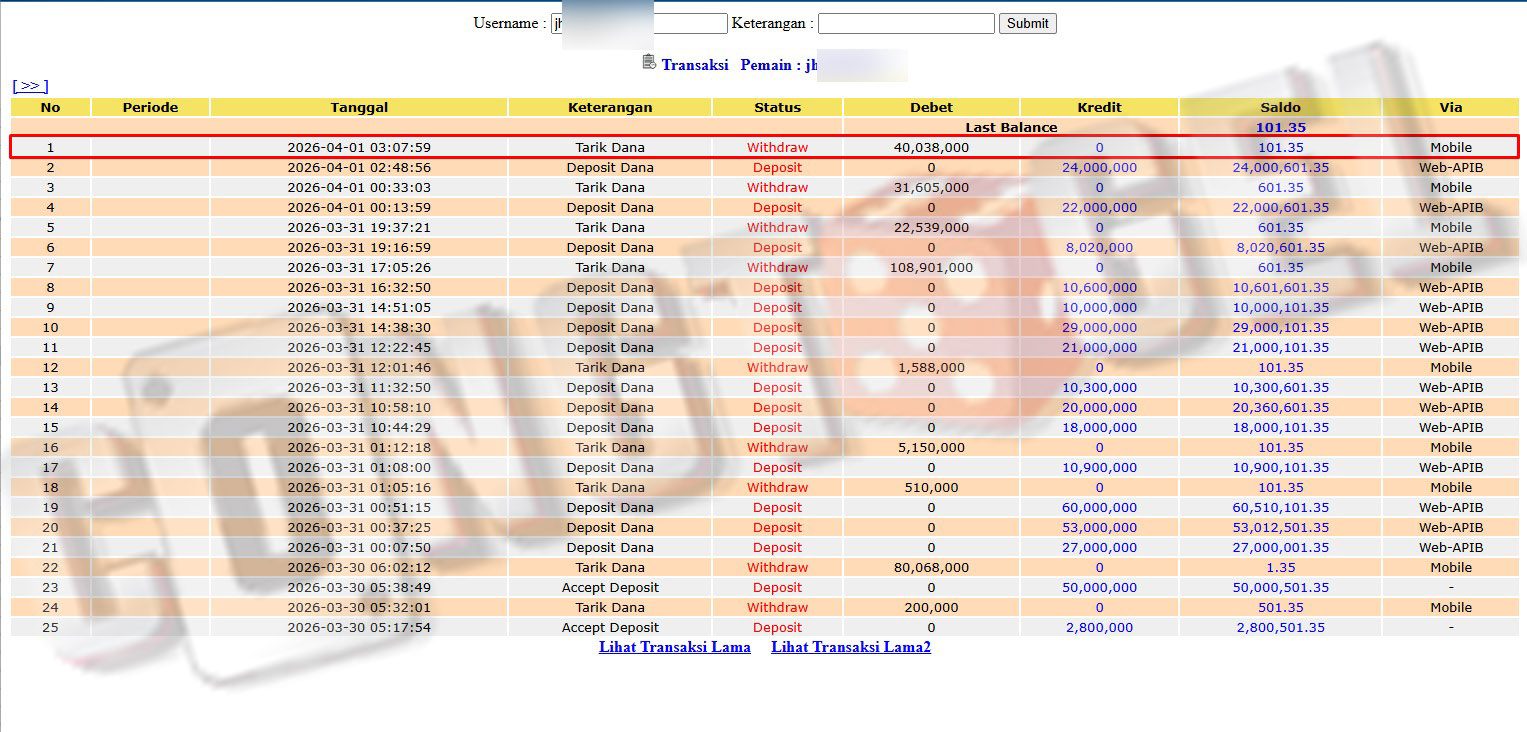Screen dimensions: 1527x732
Task: Click Tarik Dana in the 06:02:12 row
Action: point(610,567)
